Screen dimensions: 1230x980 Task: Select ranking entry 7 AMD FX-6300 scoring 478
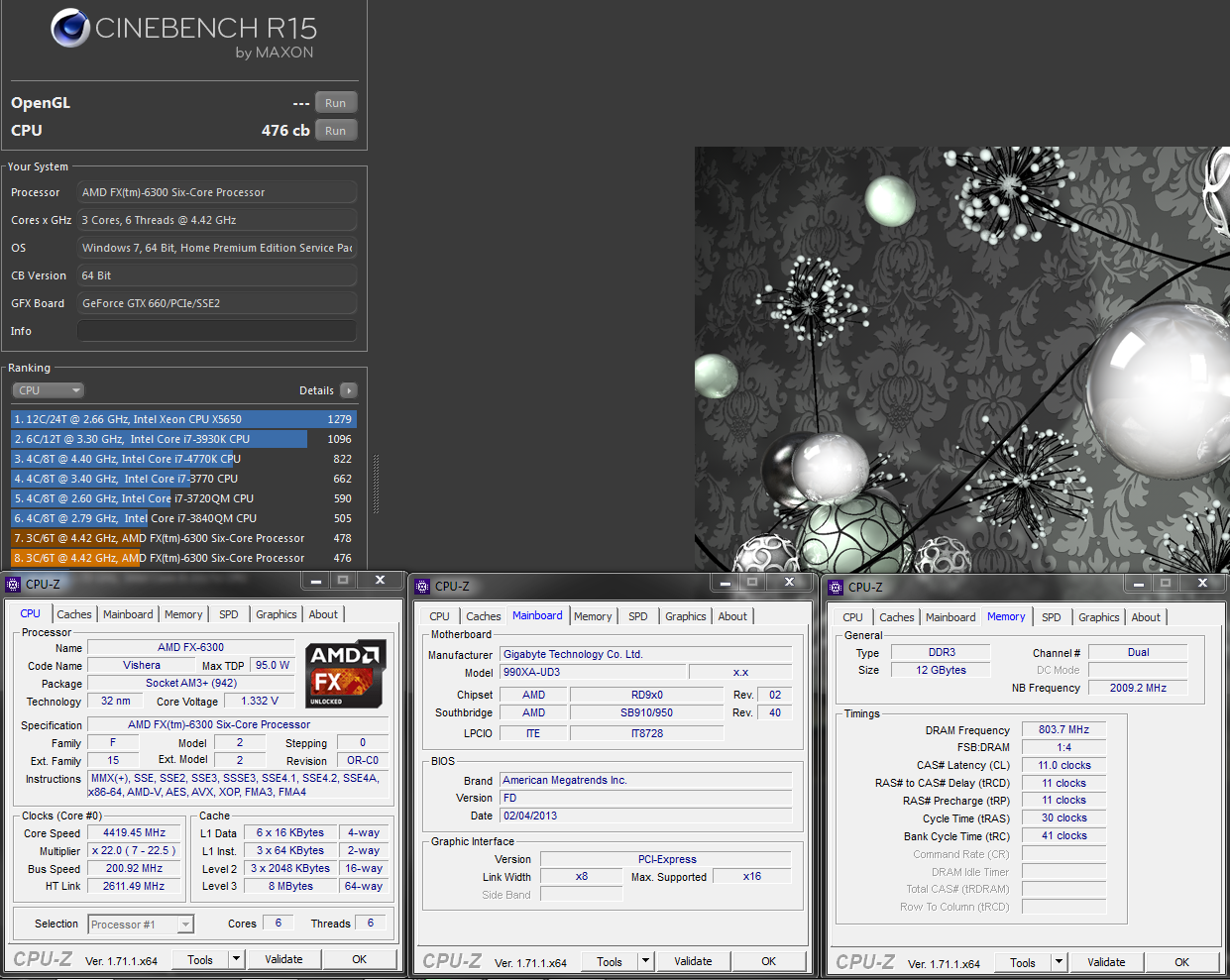pos(183,538)
